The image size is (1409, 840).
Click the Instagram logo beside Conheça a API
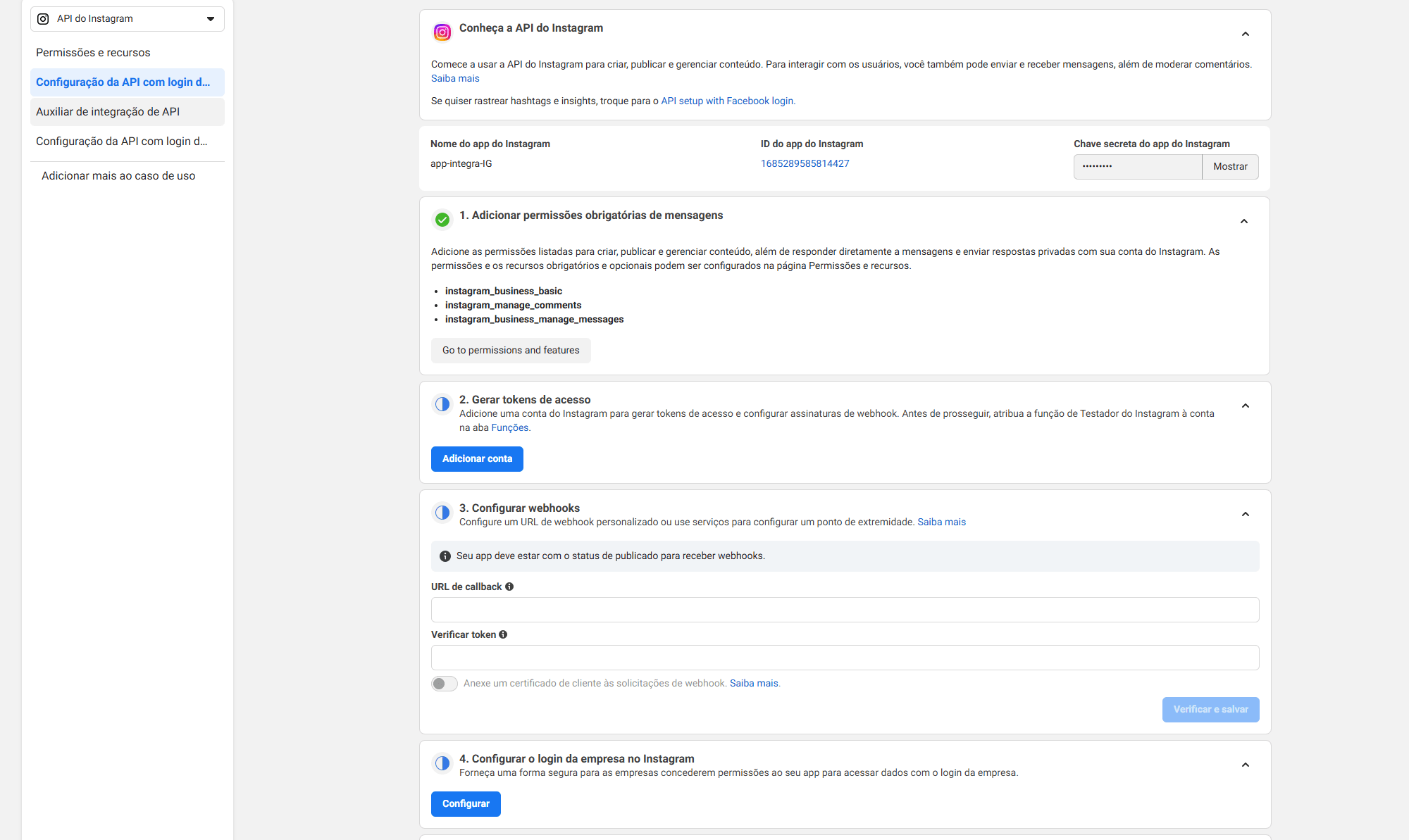442,32
